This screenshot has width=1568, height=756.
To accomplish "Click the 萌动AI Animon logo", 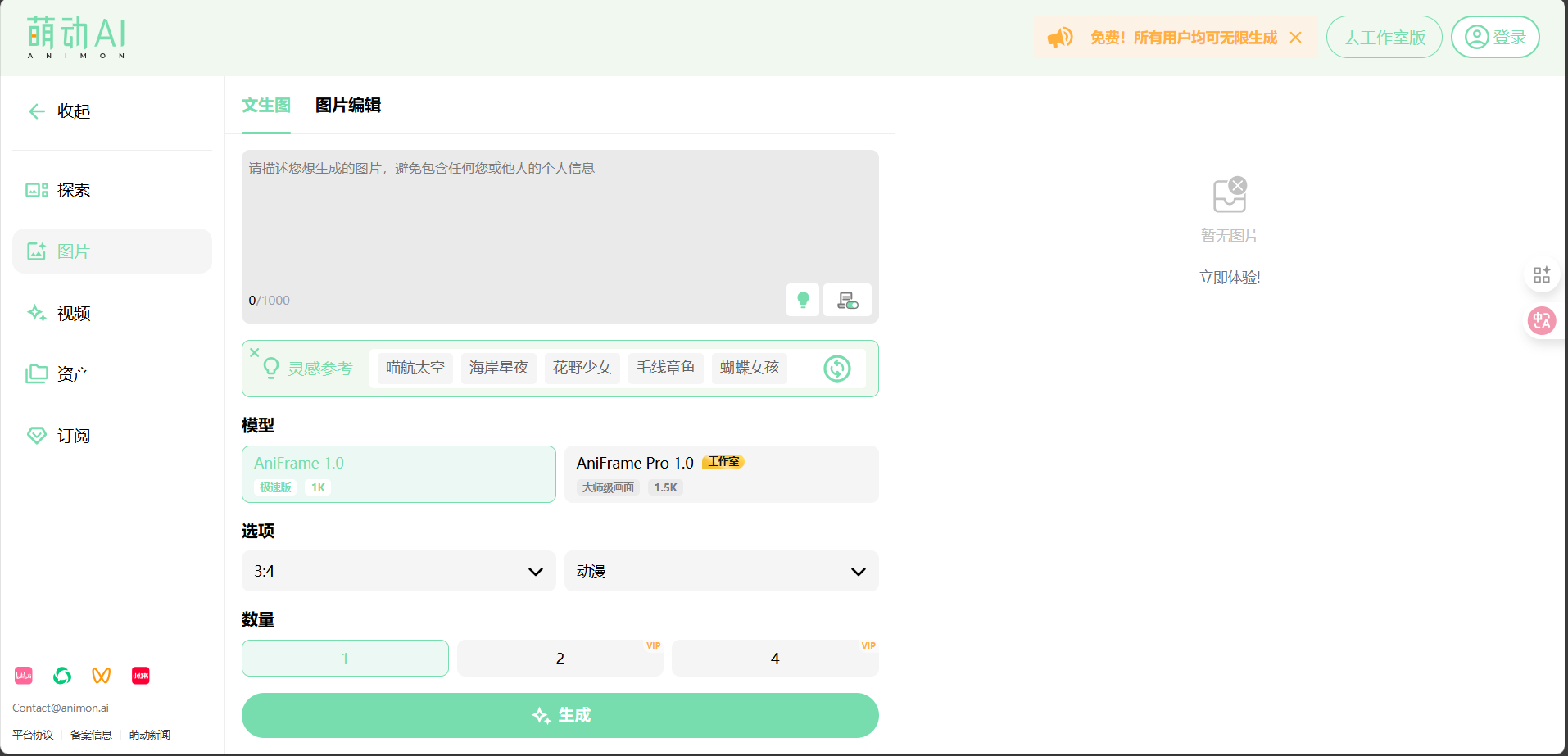I will click(76, 38).
